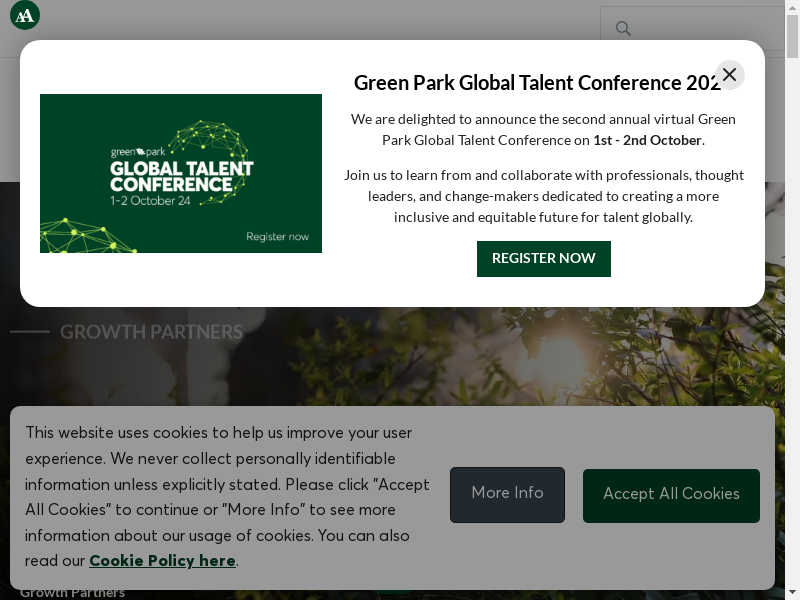Click the More Info cookies button
This screenshot has height=600, width=800.
[507, 494]
